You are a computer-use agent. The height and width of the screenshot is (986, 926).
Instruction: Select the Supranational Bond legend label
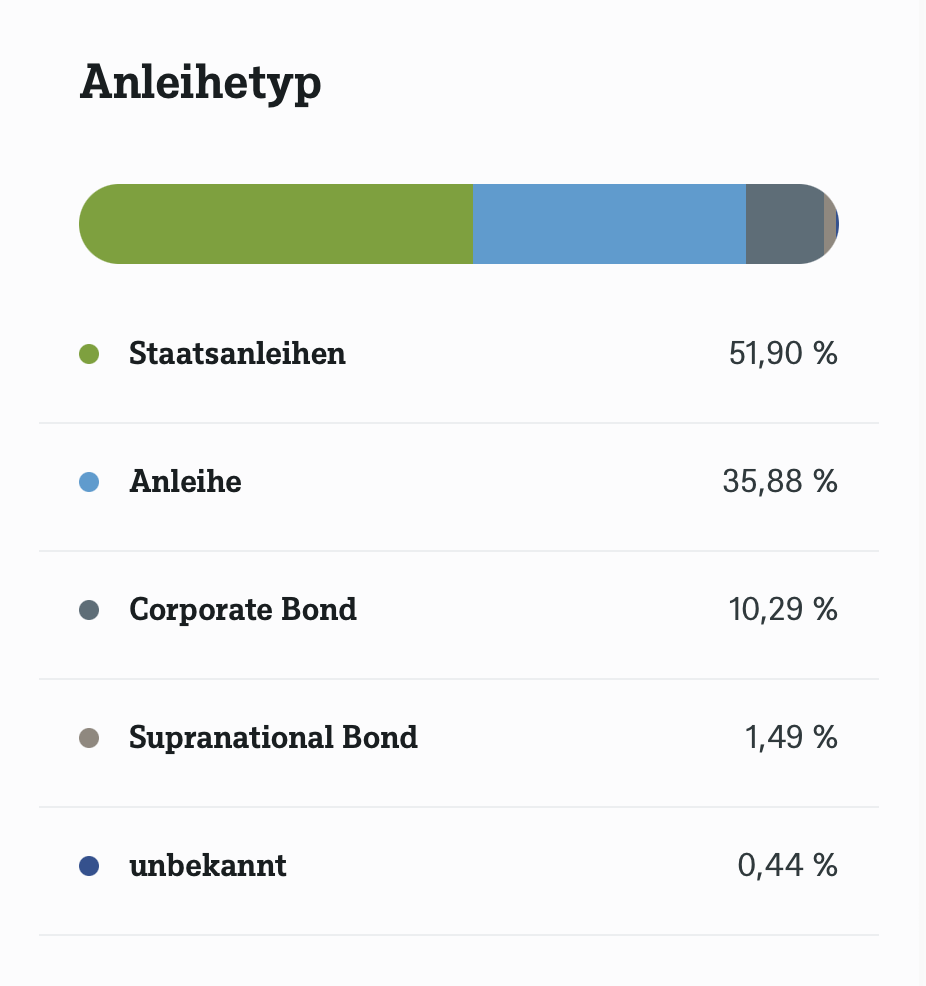(273, 738)
